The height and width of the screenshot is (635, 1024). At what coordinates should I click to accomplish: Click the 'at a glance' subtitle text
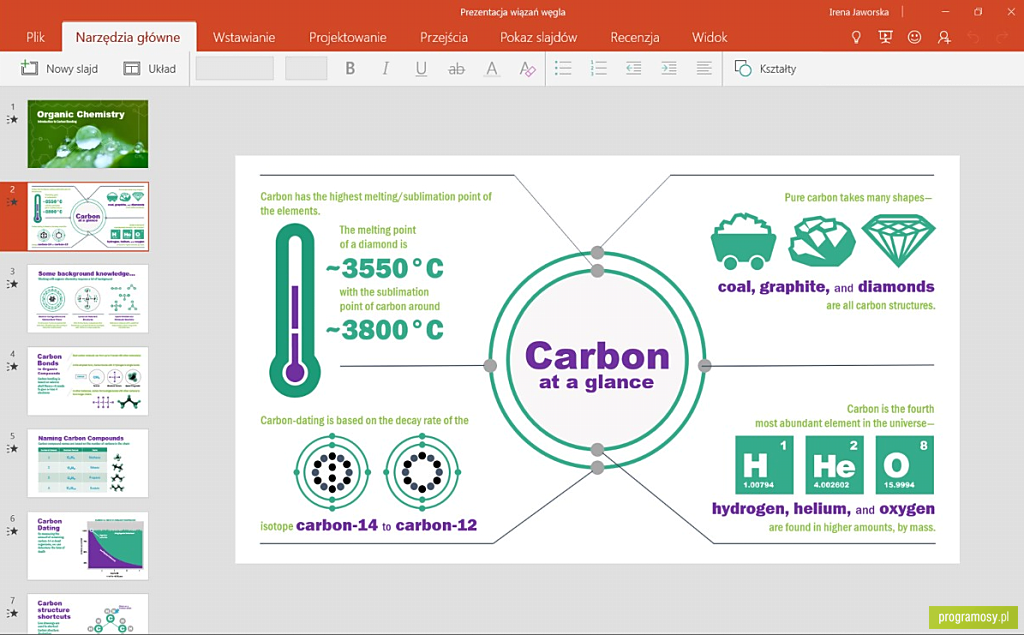pyautogui.click(x=596, y=382)
